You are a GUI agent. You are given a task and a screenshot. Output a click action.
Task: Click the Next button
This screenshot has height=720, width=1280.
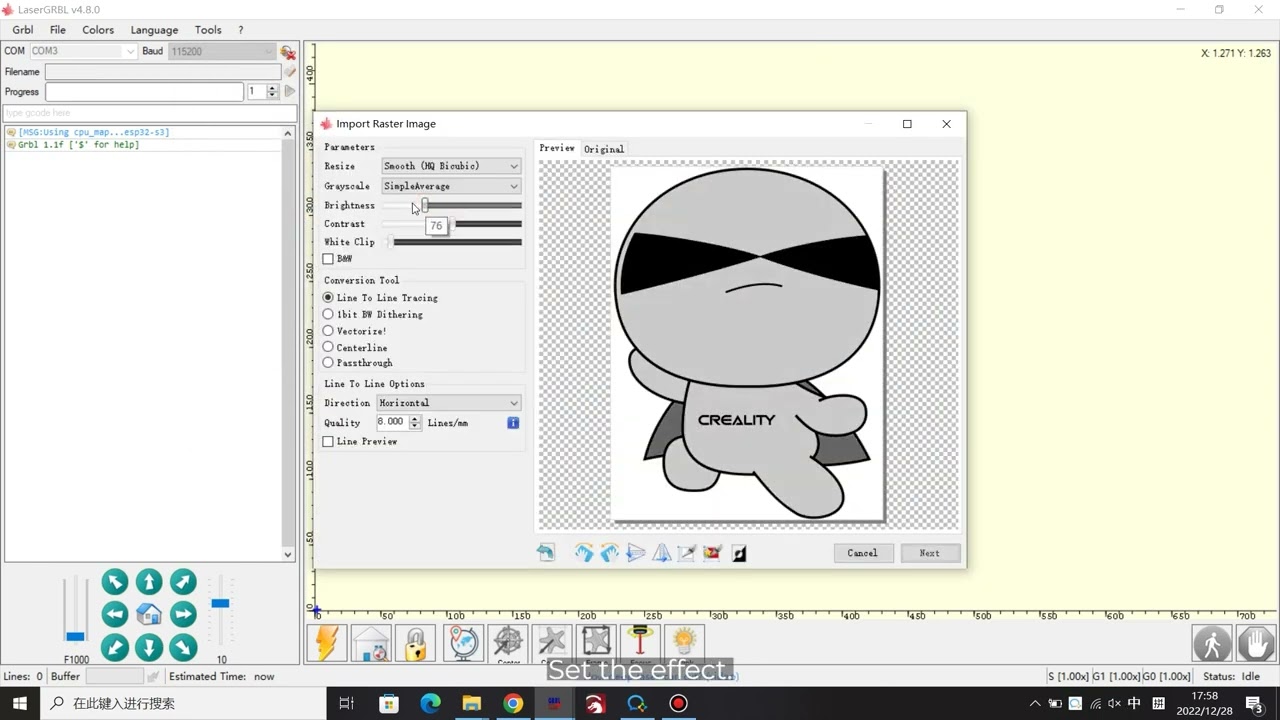(x=930, y=553)
